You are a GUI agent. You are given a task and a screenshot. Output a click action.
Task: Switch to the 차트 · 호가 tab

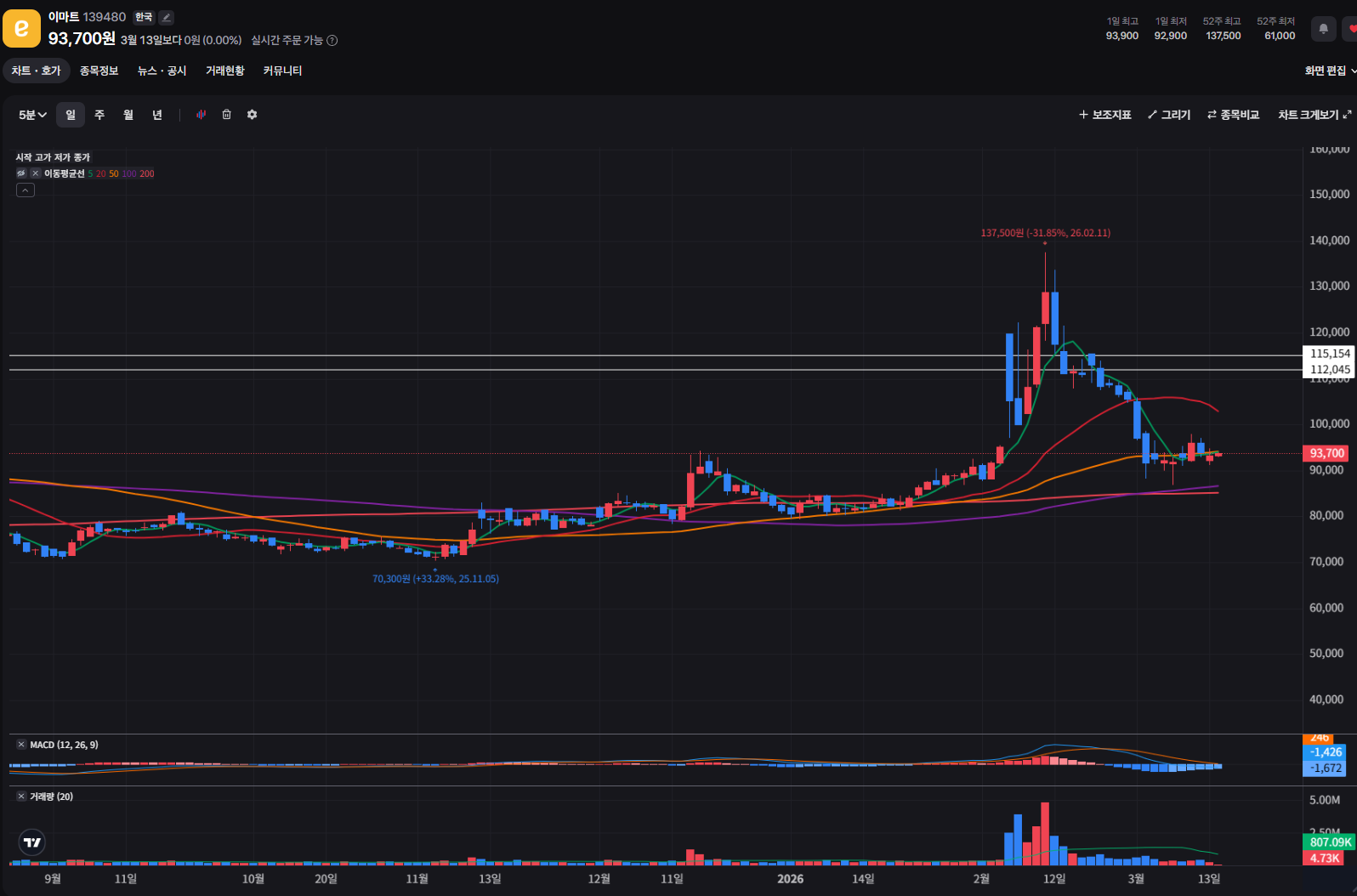tap(37, 71)
